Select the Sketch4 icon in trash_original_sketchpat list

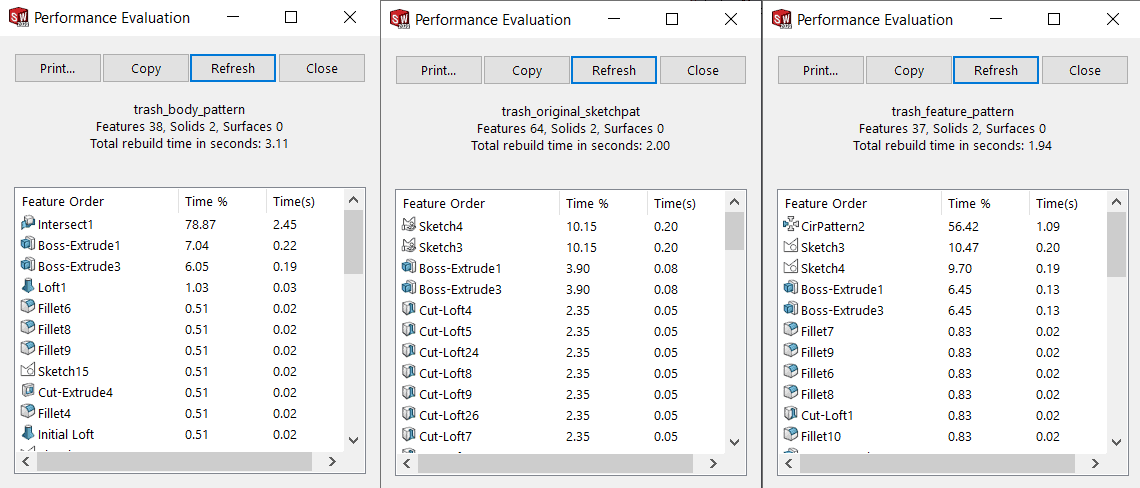[409, 226]
